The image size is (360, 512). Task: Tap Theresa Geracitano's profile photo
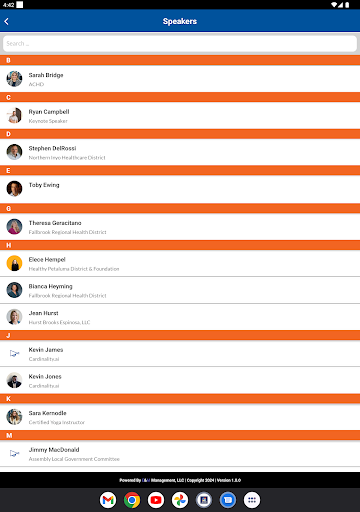point(14,227)
